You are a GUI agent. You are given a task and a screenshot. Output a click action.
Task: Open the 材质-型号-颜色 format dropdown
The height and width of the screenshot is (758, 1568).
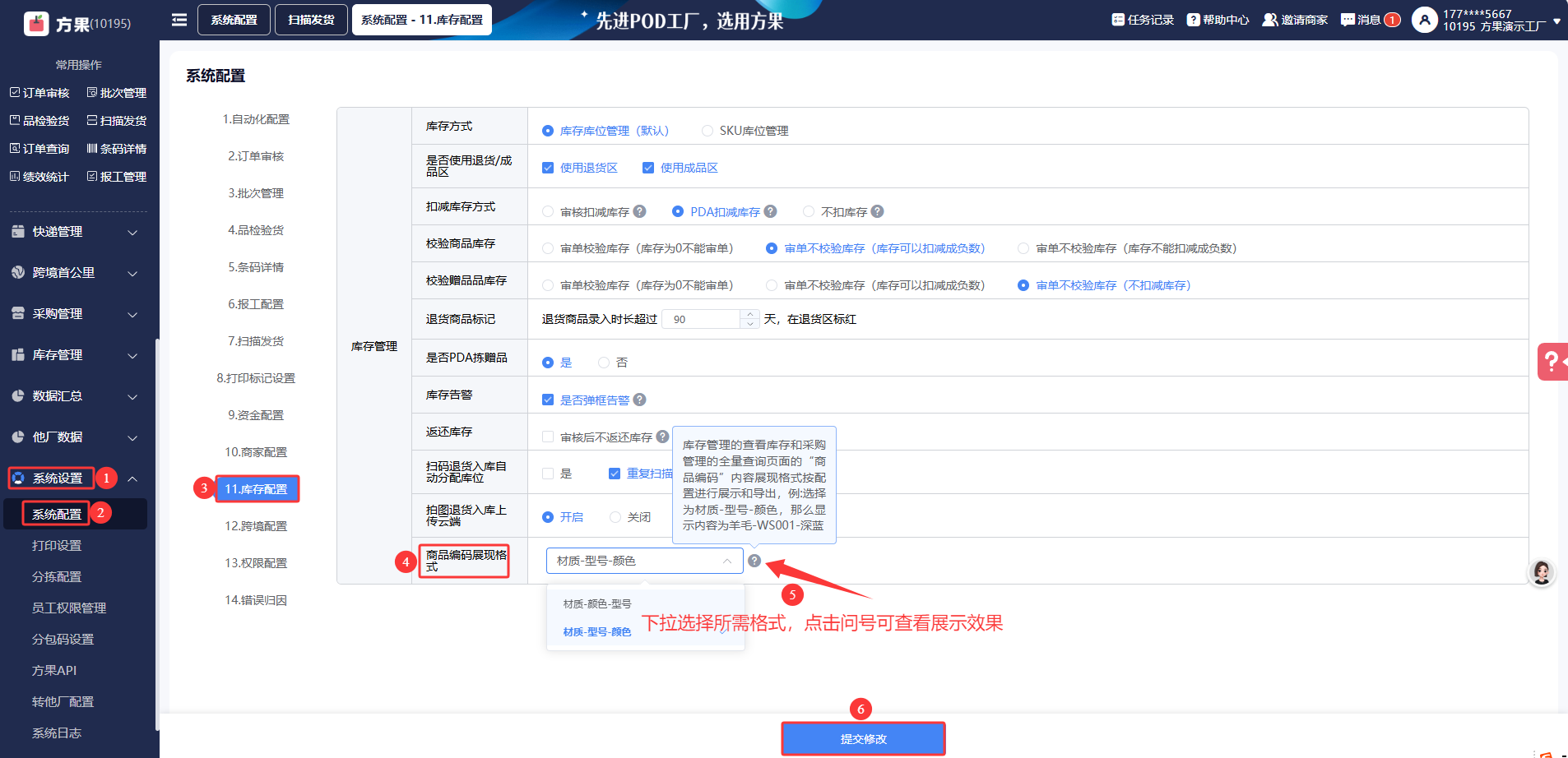click(x=644, y=561)
